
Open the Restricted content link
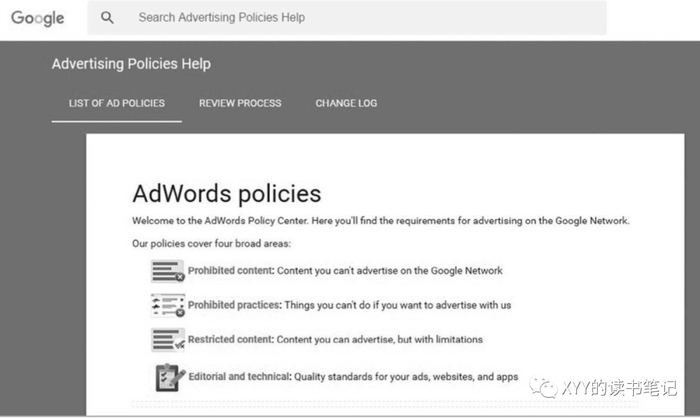[231, 340]
